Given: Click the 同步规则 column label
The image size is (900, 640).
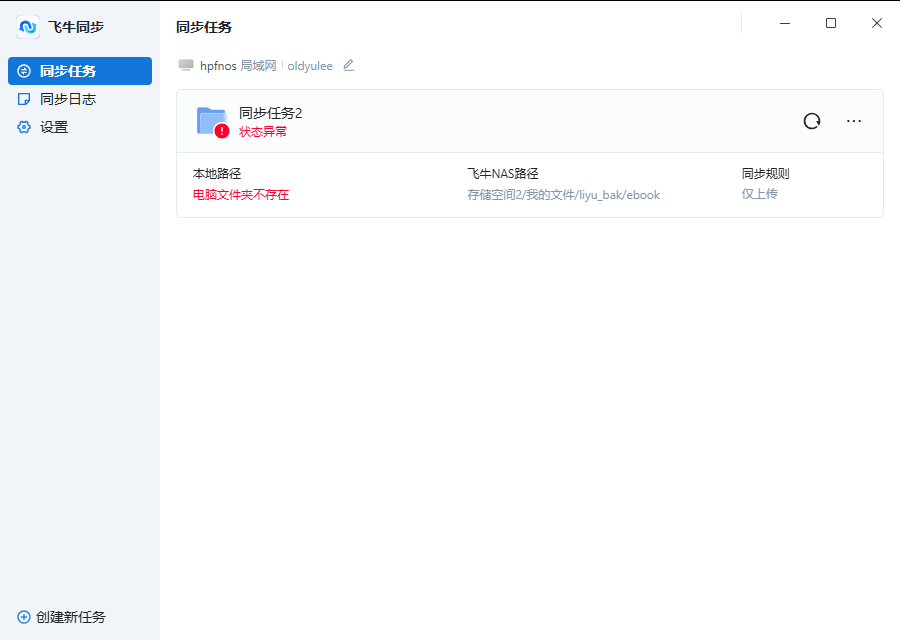Looking at the screenshot, I should click(x=765, y=173).
